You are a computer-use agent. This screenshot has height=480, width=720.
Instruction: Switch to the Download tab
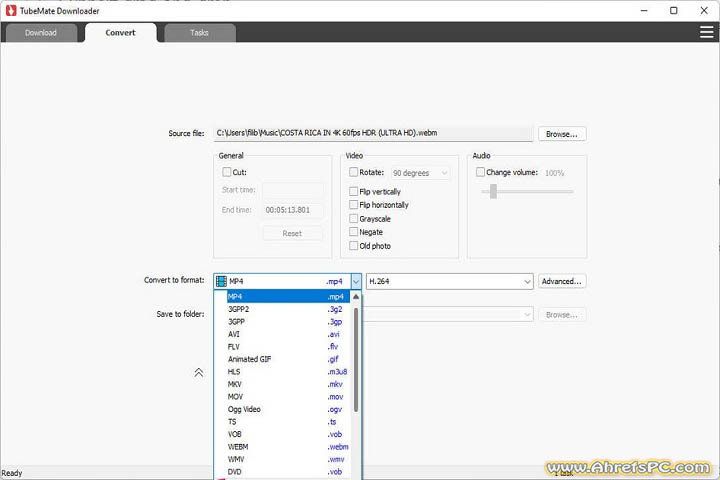point(41,33)
